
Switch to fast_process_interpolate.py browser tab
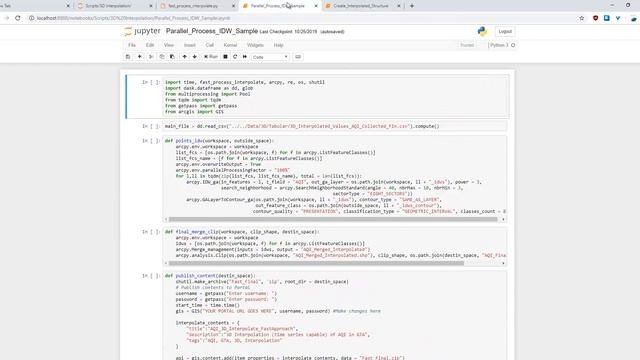pos(198,6)
